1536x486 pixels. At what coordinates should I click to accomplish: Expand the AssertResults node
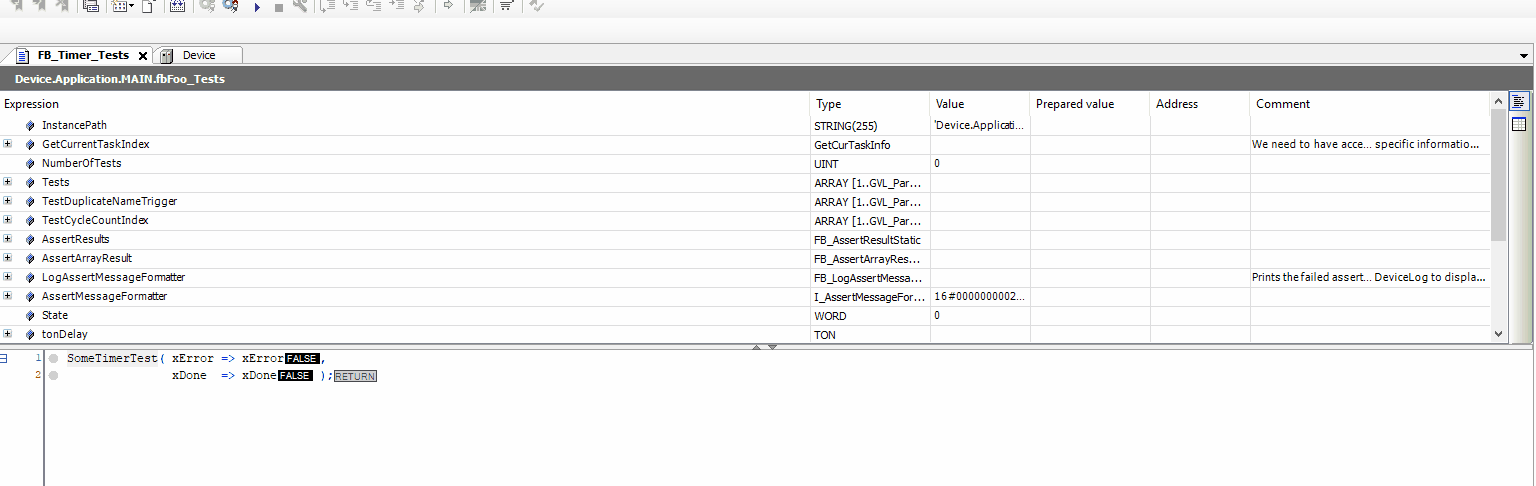[x=8, y=239]
